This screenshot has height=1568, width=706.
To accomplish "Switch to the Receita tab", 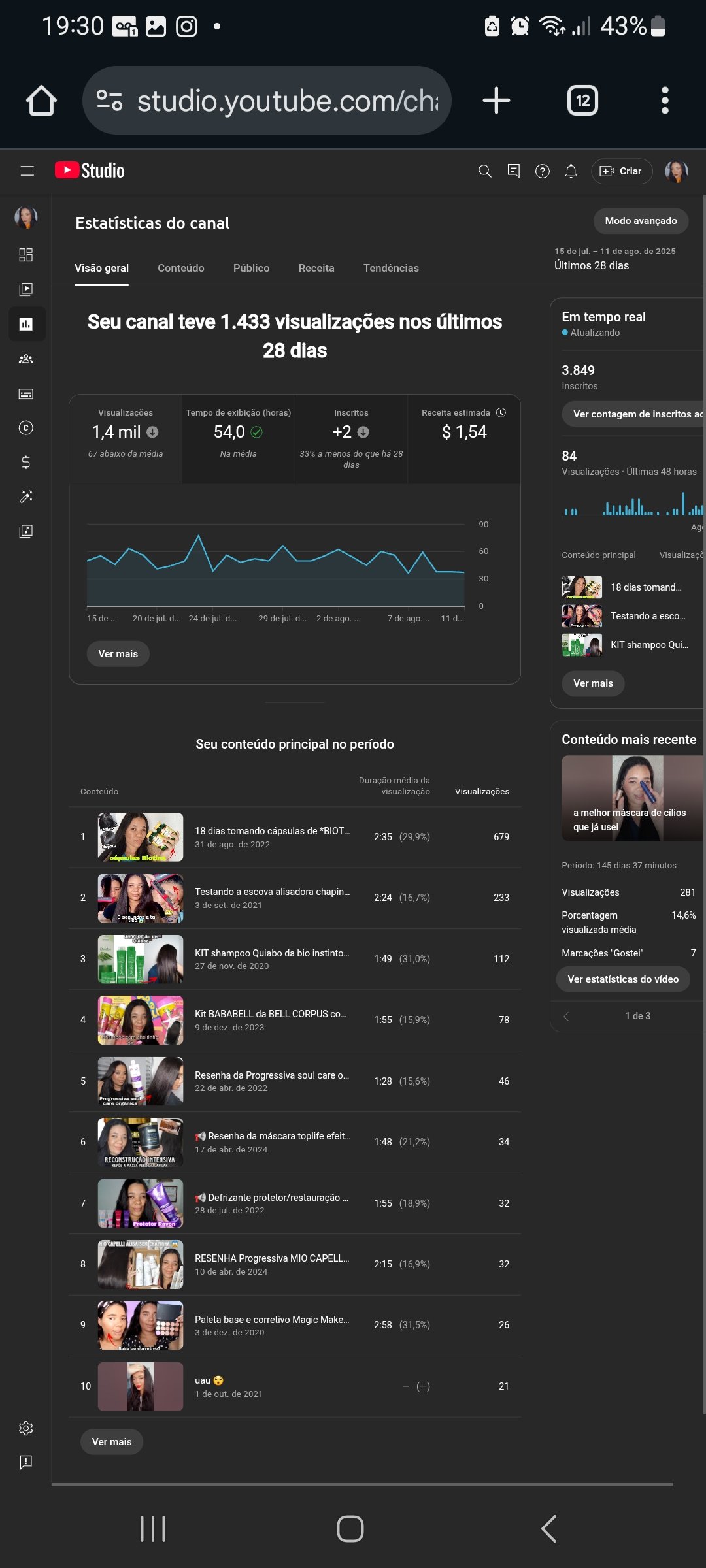I will click(316, 268).
